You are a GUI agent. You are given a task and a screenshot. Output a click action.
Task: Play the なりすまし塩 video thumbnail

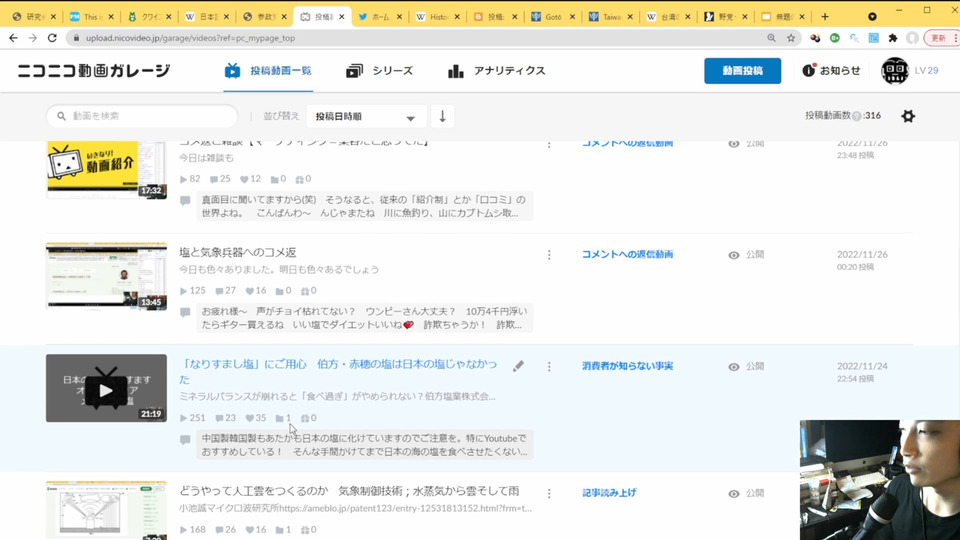(x=106, y=388)
